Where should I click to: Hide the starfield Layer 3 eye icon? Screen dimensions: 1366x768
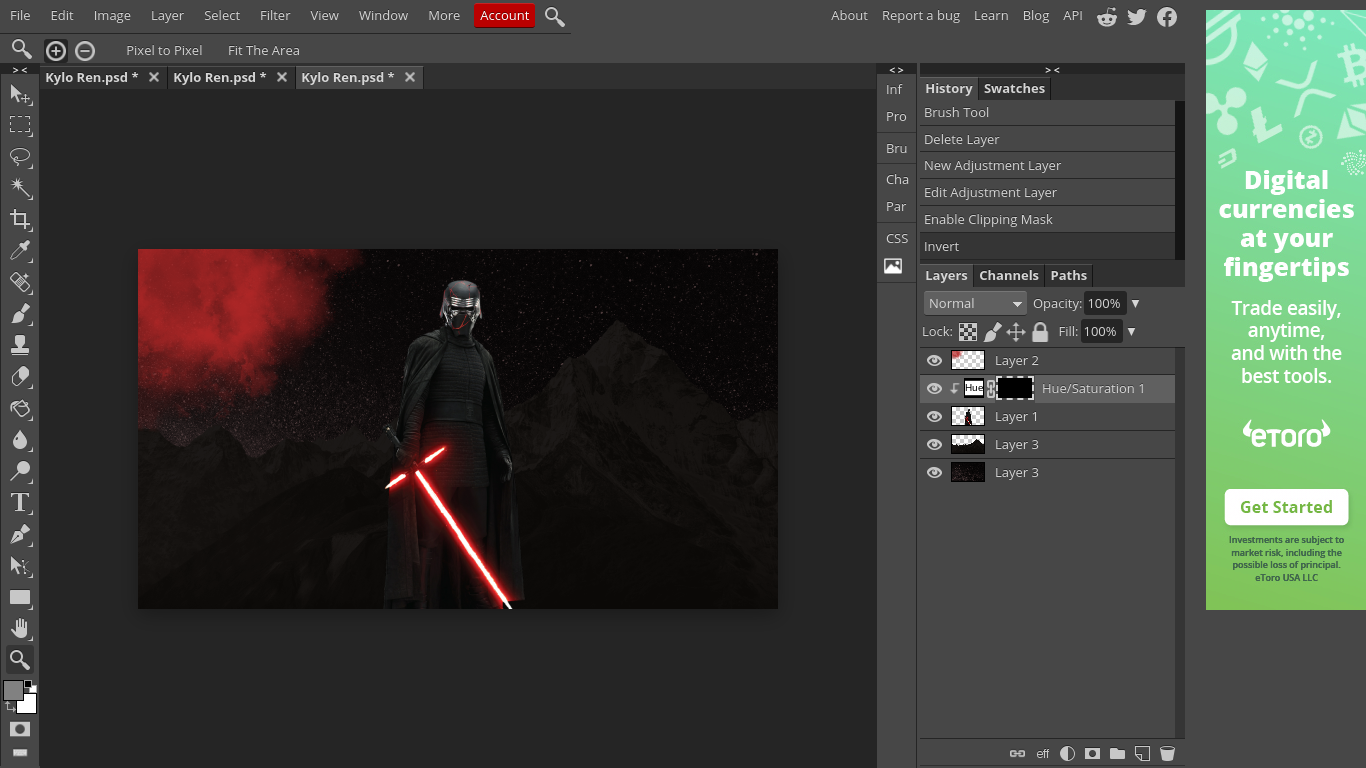(934, 472)
